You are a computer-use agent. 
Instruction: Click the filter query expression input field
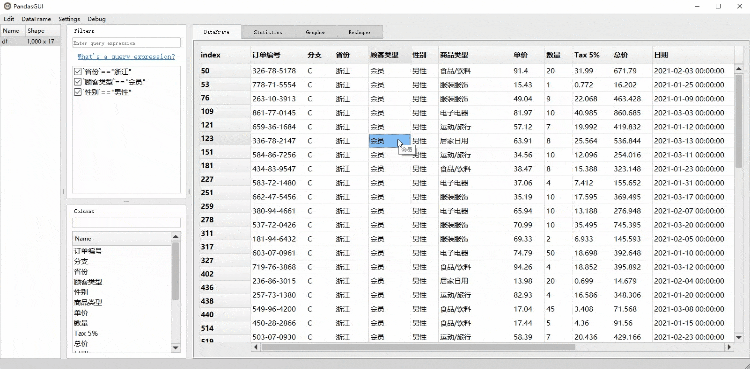pos(126,43)
